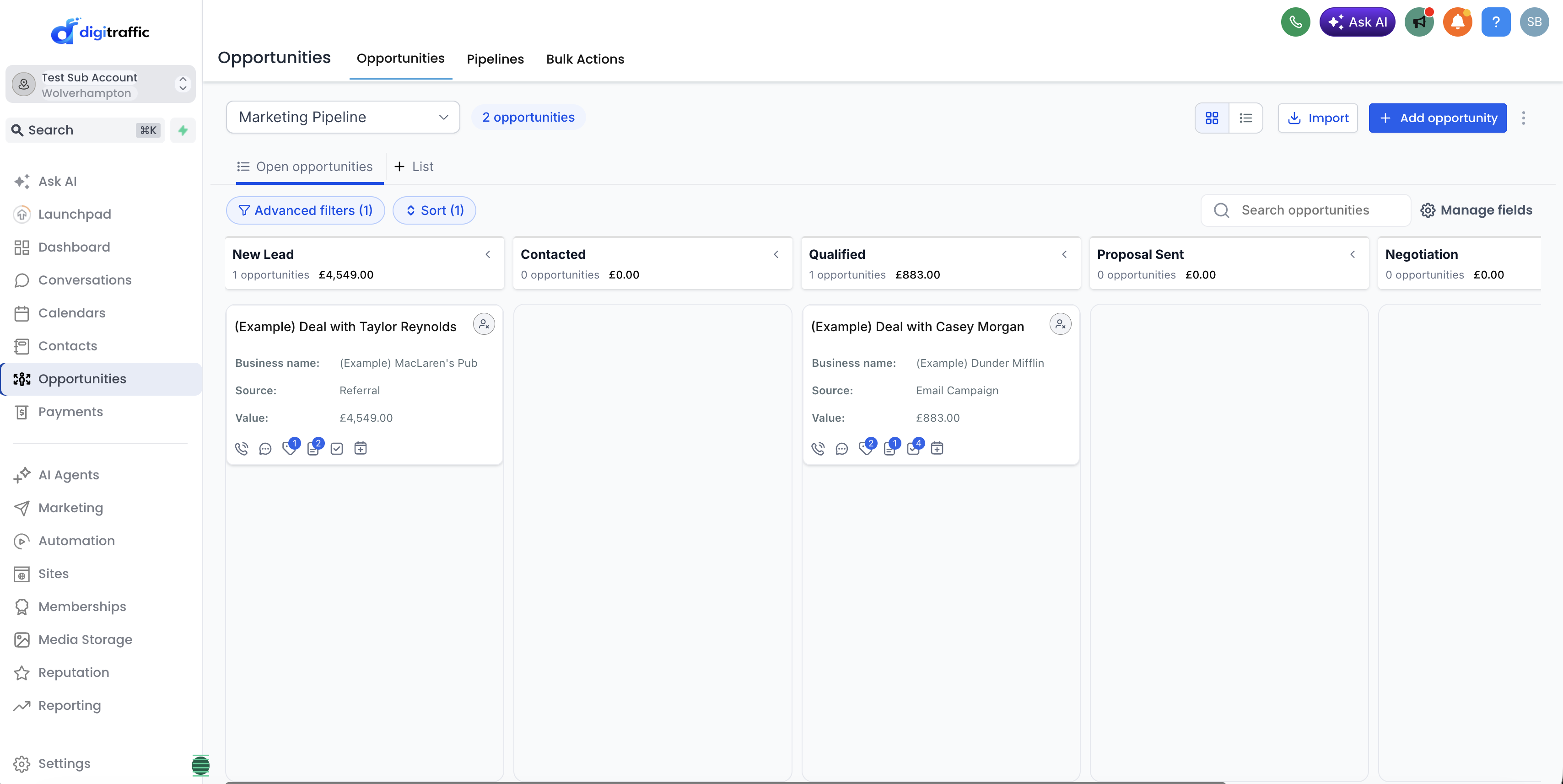Click the Add opportunity button

[x=1438, y=118]
